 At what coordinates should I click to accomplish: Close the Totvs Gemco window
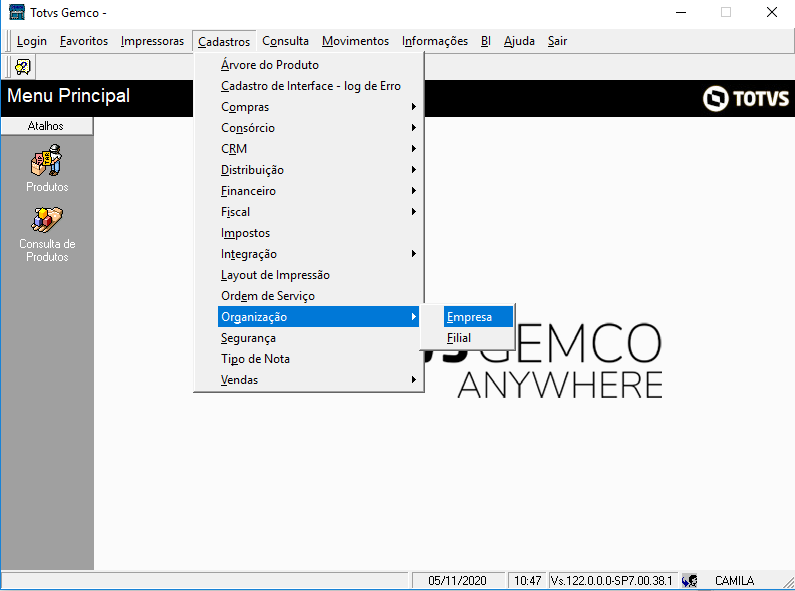click(772, 12)
